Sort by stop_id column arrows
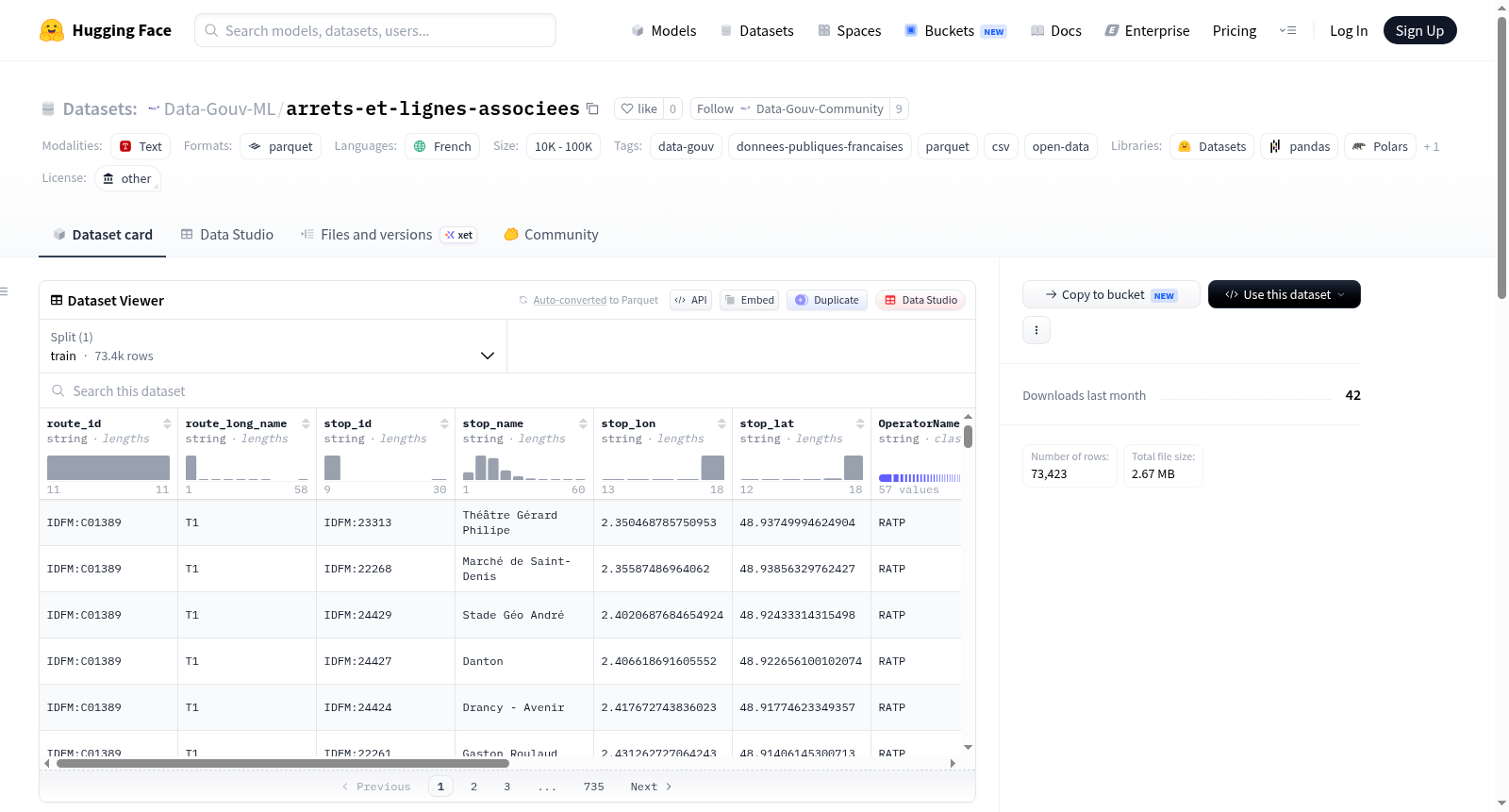This screenshot has width=1509, height=812. point(444,423)
